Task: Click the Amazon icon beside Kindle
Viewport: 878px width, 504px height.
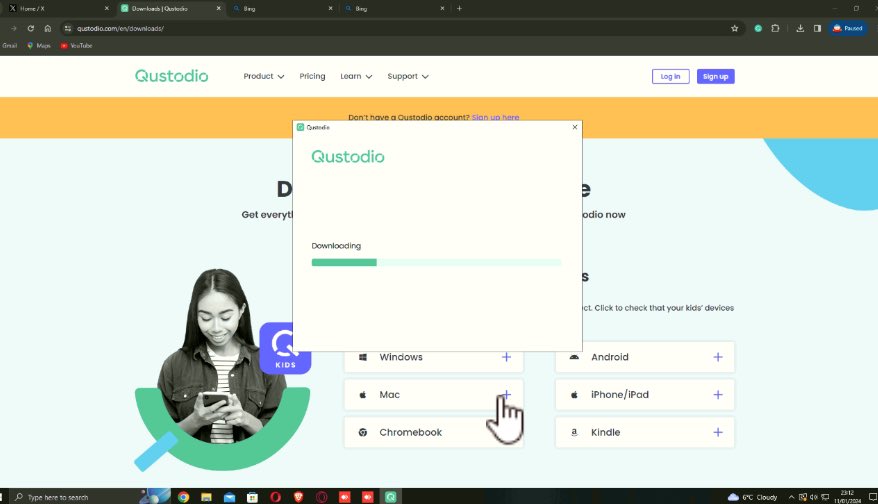Action: [574, 432]
